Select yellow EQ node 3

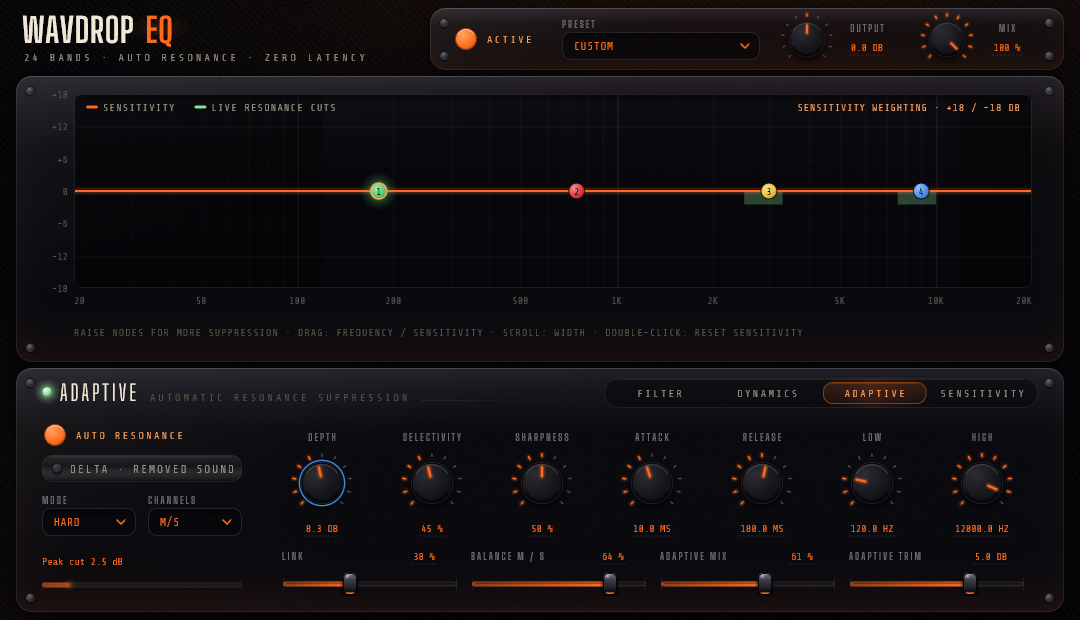[x=769, y=191]
